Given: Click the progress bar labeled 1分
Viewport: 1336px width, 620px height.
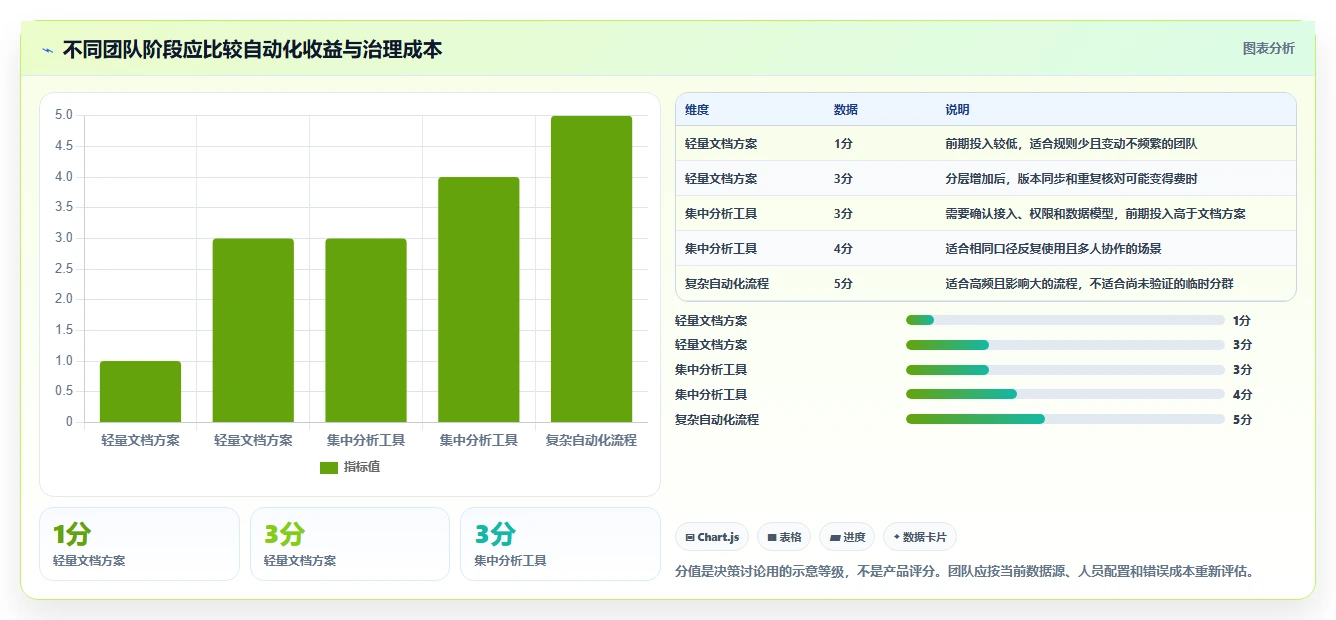Looking at the screenshot, I should point(1065,320).
